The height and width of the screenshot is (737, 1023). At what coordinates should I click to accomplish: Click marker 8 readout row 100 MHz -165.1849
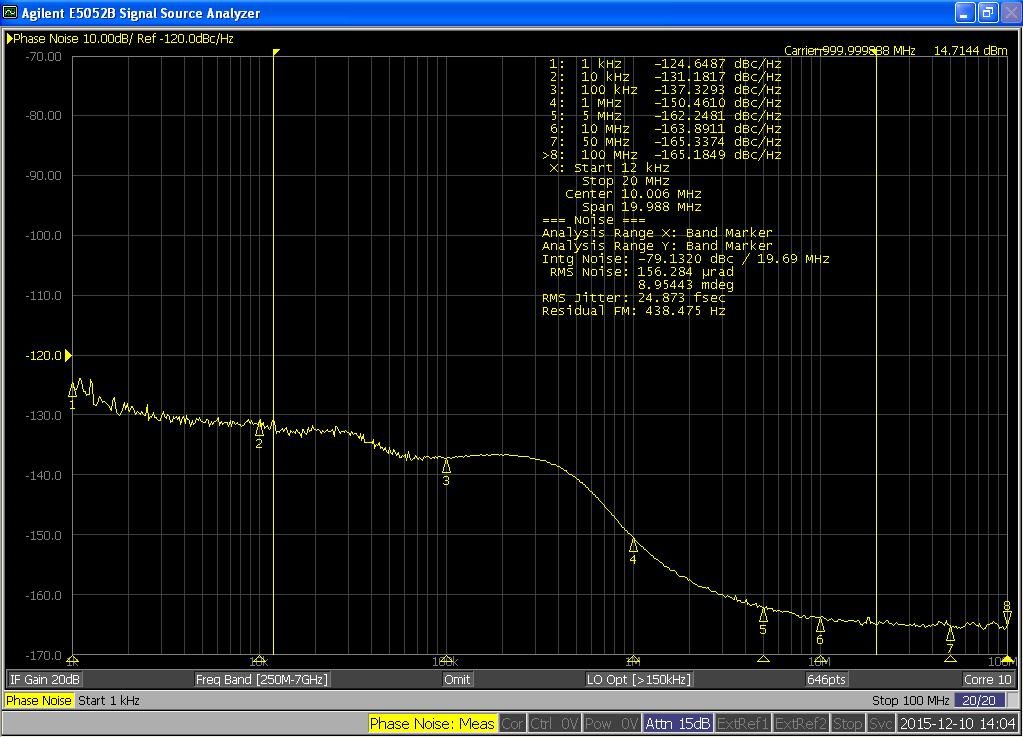[x=662, y=155]
